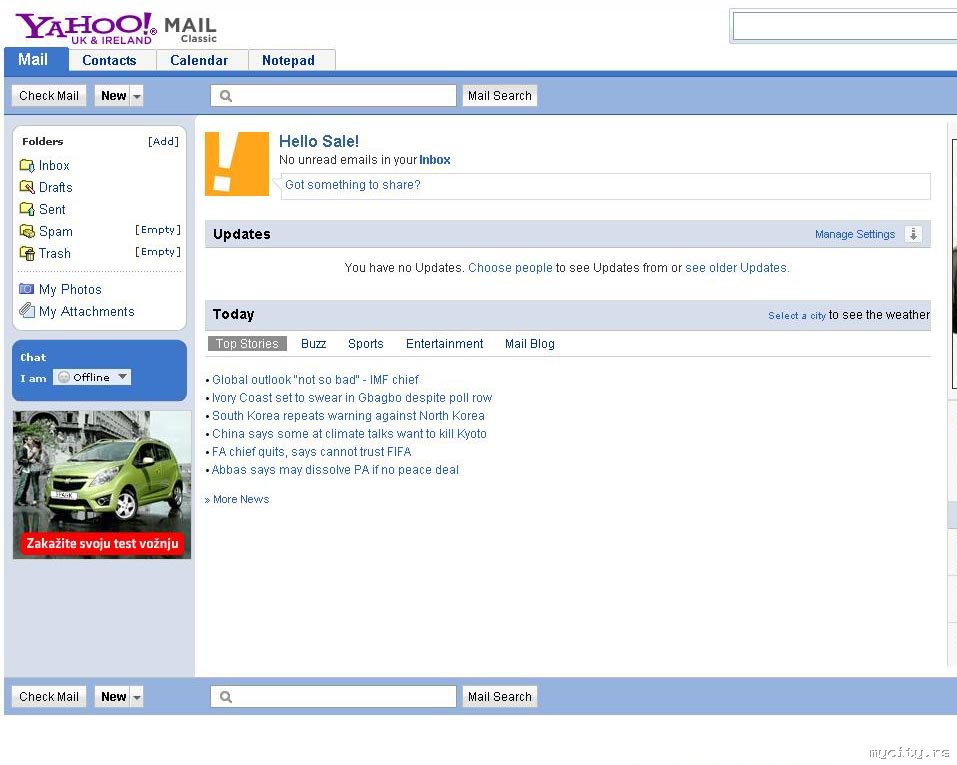The height and width of the screenshot is (765, 957).
Task: Select the Mail Blog news tab
Action: pyautogui.click(x=530, y=344)
